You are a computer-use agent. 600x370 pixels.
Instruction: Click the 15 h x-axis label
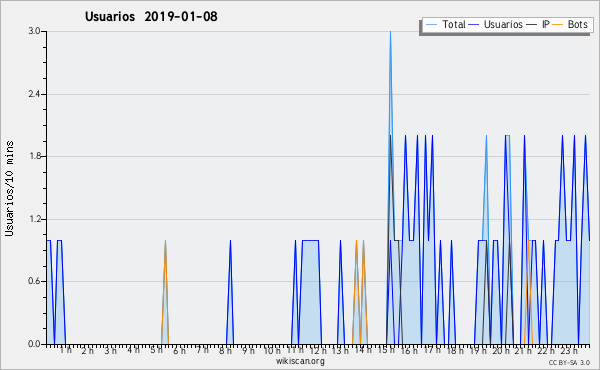(x=386, y=350)
